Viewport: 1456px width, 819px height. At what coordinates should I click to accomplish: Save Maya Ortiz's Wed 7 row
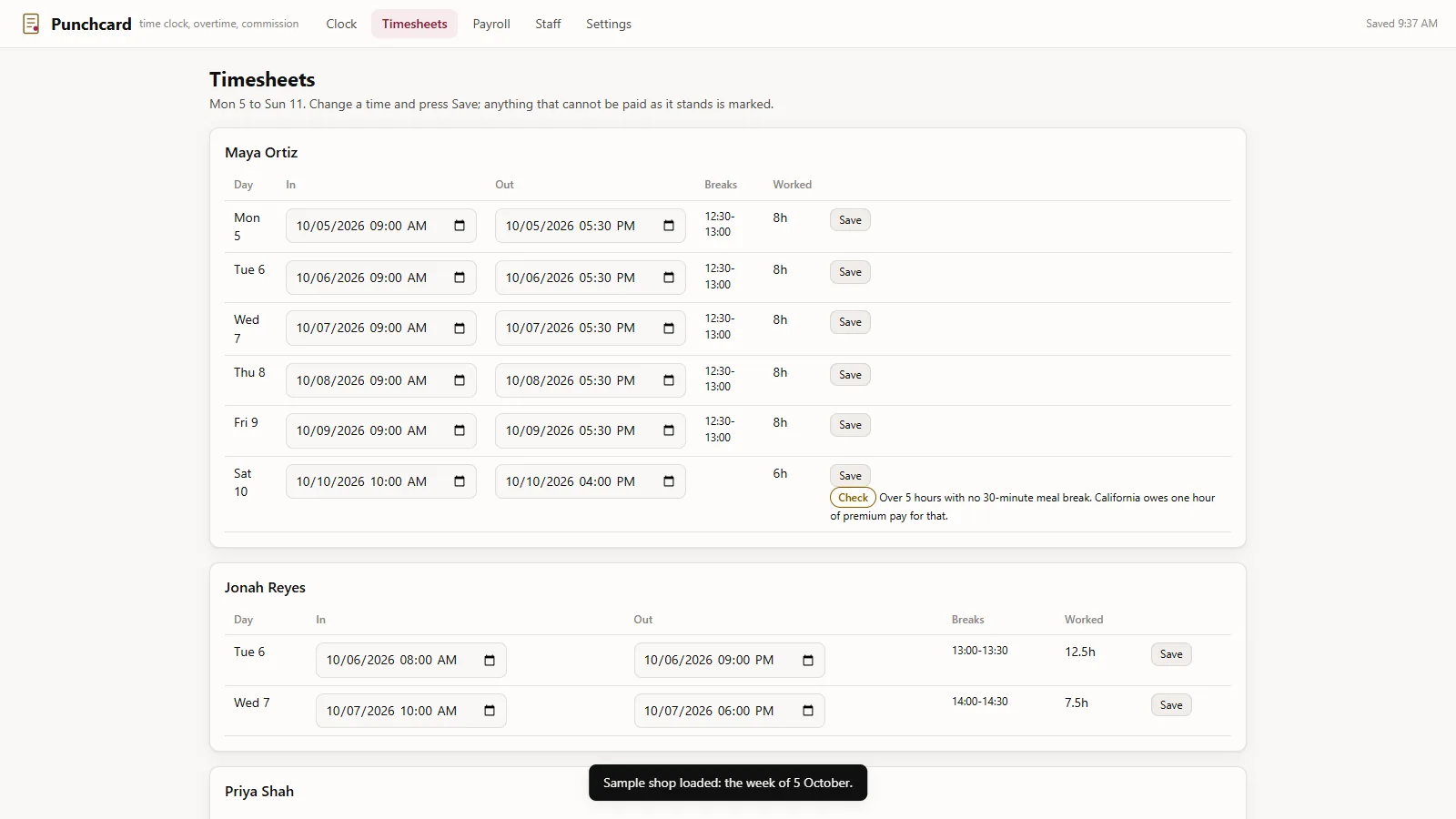point(850,322)
